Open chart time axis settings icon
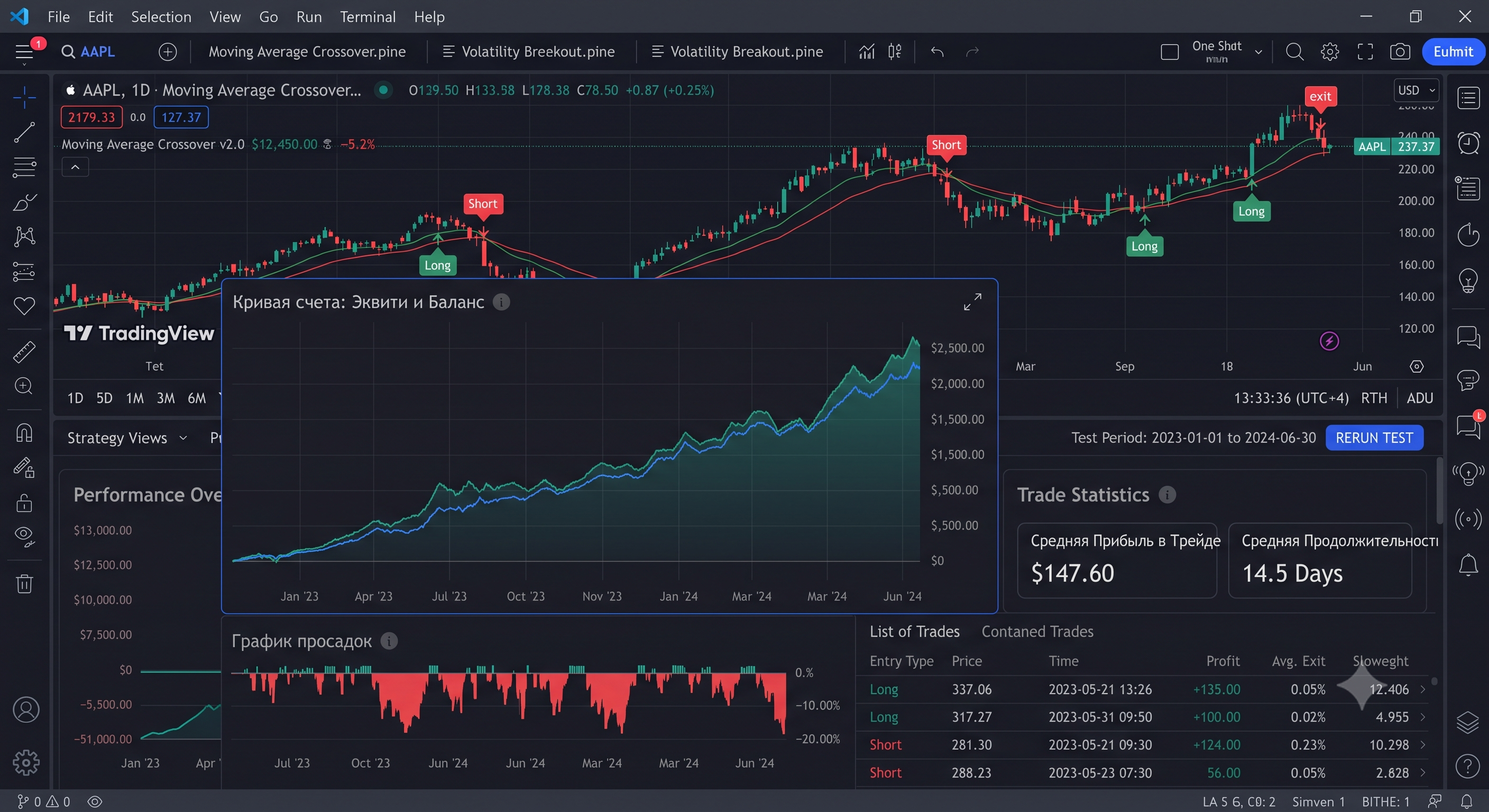 point(1416,366)
